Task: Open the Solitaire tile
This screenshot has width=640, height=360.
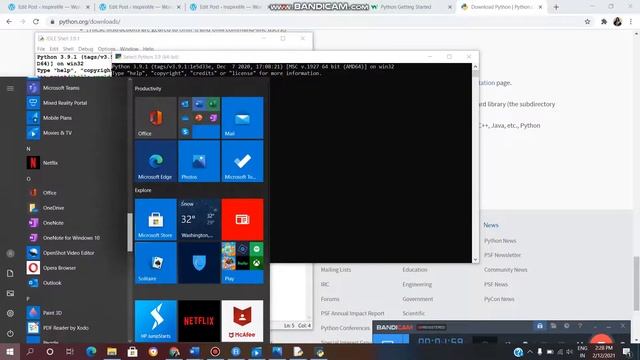Action: (x=156, y=263)
